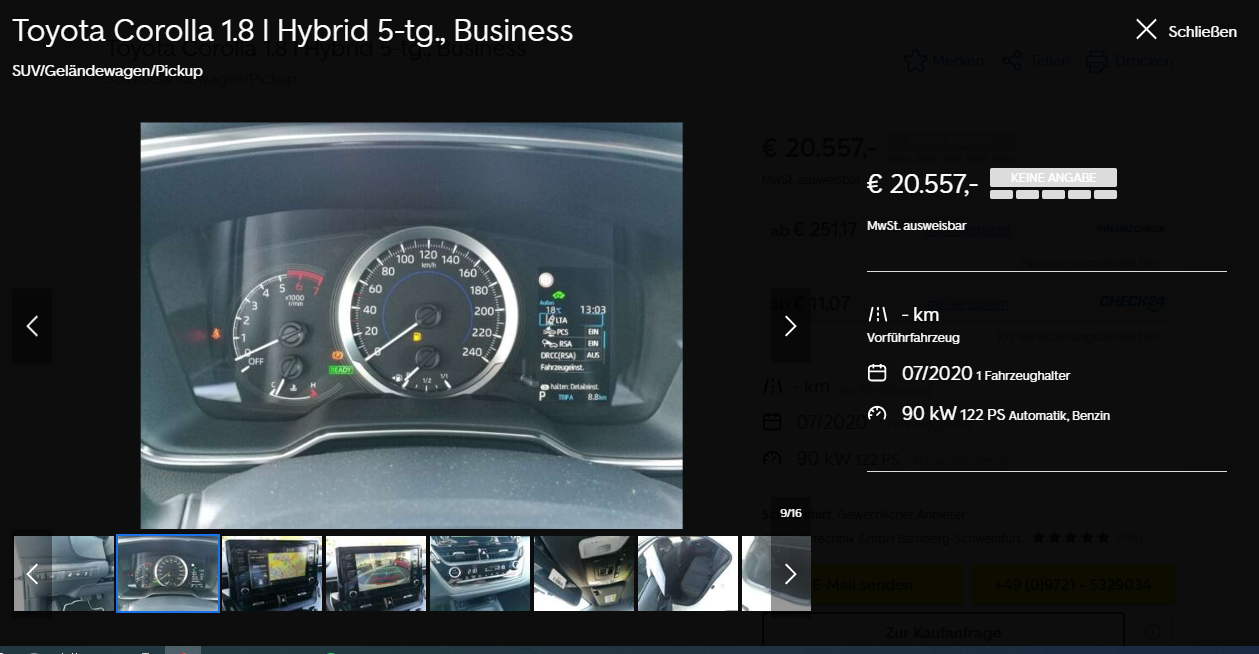Show next photo with main right arrow
Image resolution: width=1259 pixels, height=654 pixels.
790,326
